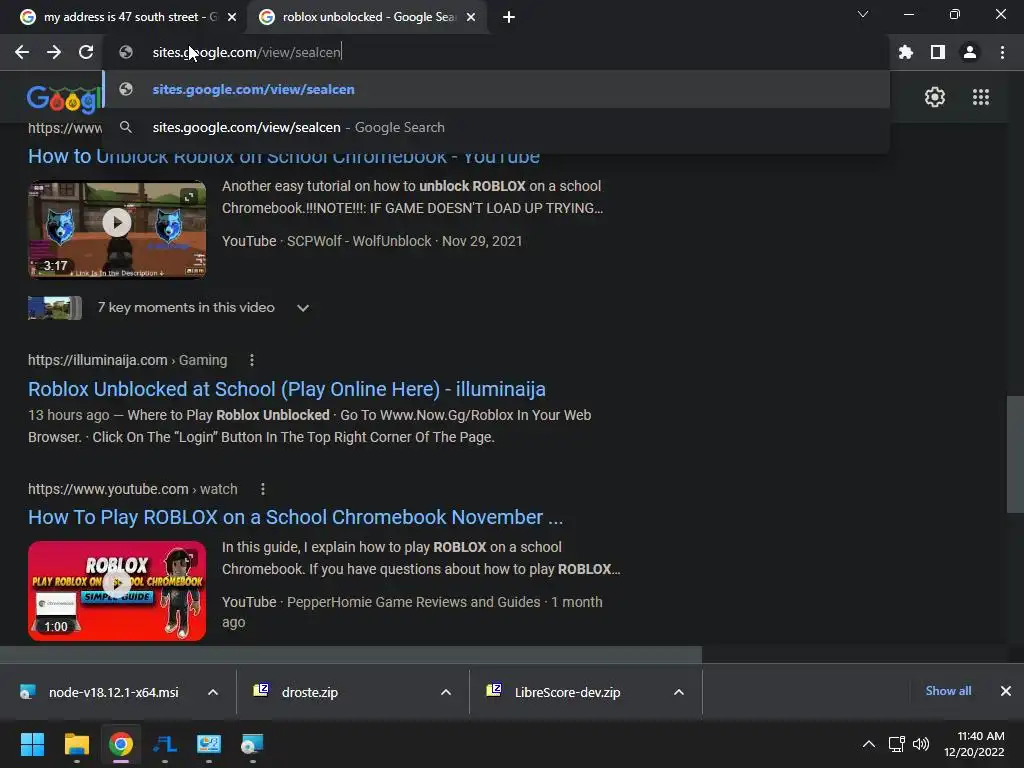Image resolution: width=1024 pixels, height=768 pixels.
Task: Open downloaded LibreScore-dev.zip file
Action: coord(553,692)
